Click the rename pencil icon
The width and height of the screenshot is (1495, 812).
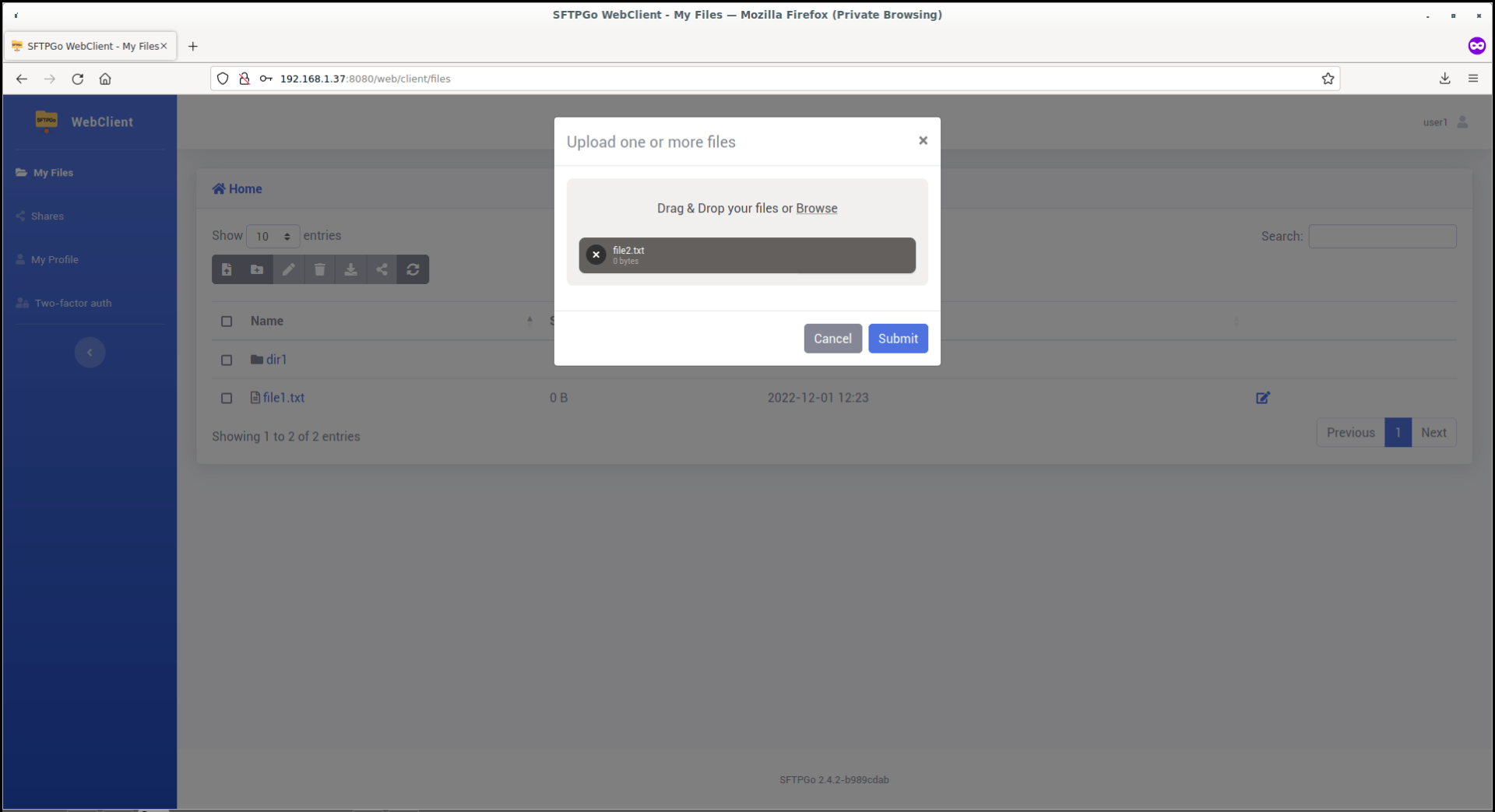pos(288,269)
